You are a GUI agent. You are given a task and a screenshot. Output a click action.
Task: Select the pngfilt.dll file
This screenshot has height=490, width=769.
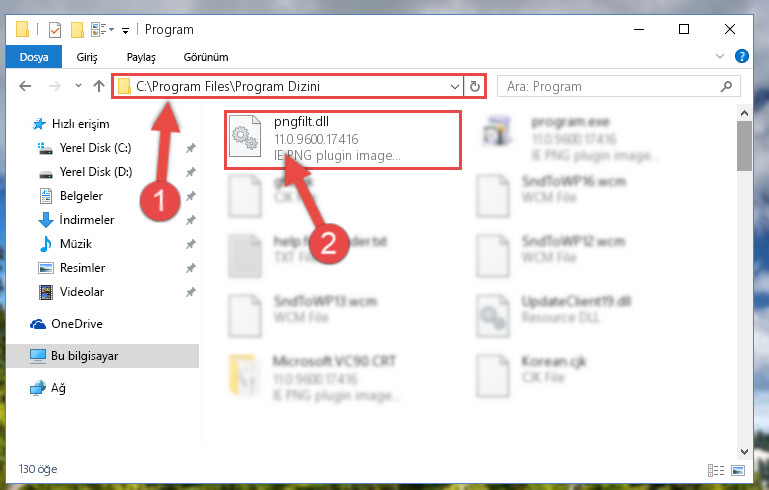click(343, 140)
